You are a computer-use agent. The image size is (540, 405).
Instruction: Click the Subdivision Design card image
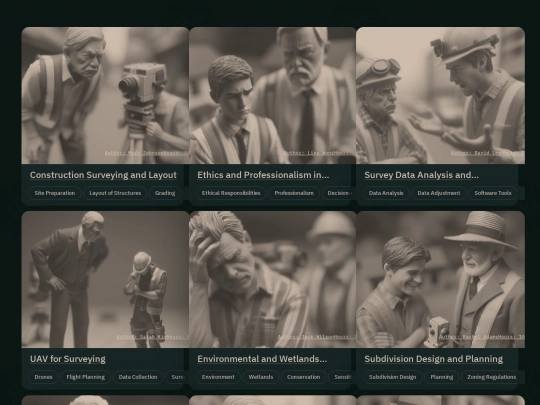tap(440, 279)
